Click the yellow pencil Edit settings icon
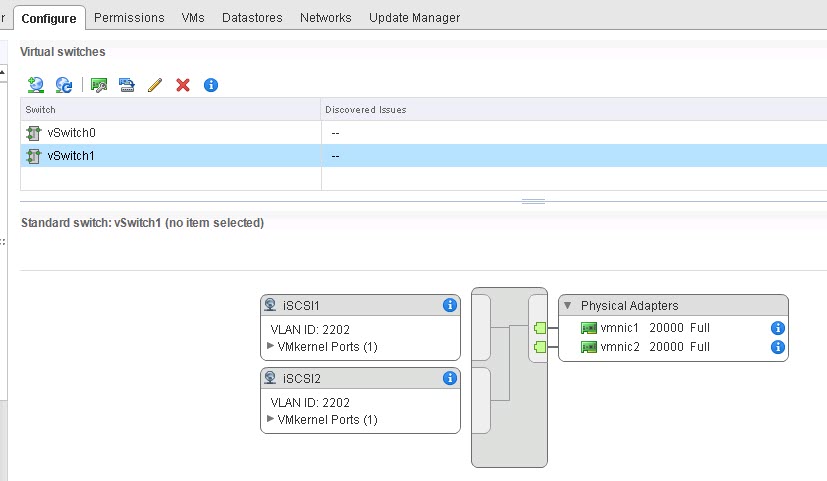This screenshot has width=827, height=481. coord(155,85)
